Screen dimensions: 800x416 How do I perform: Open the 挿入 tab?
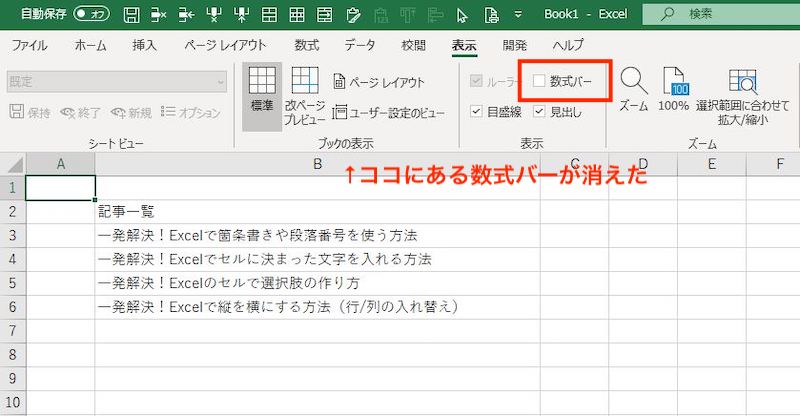coord(144,45)
